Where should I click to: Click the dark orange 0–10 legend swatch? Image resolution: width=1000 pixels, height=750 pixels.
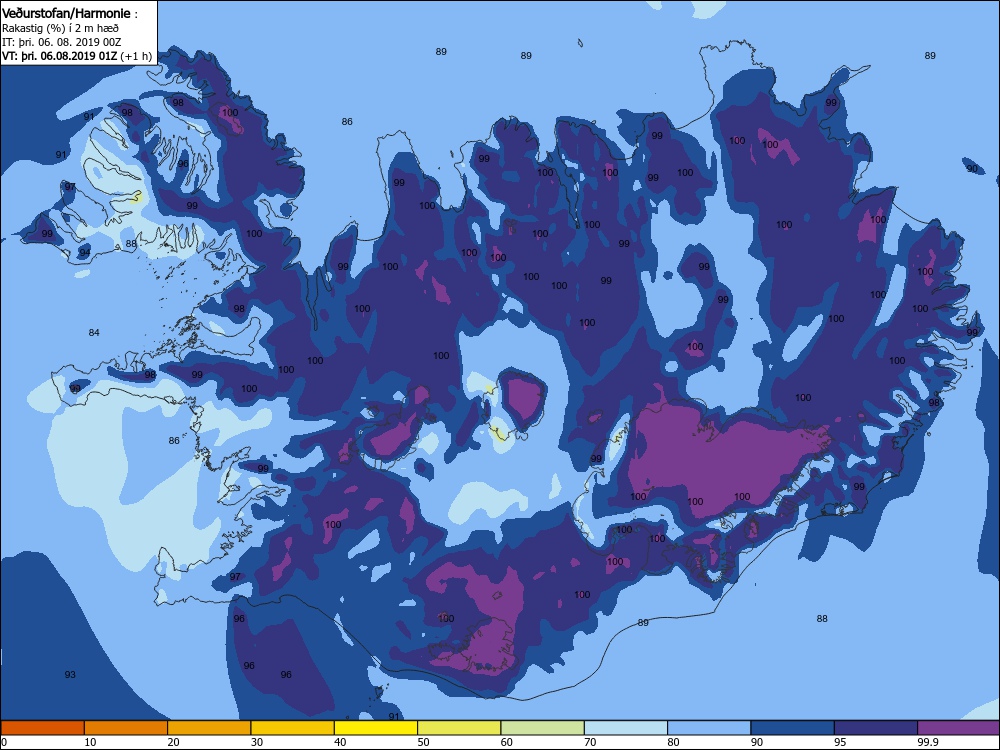(42, 728)
